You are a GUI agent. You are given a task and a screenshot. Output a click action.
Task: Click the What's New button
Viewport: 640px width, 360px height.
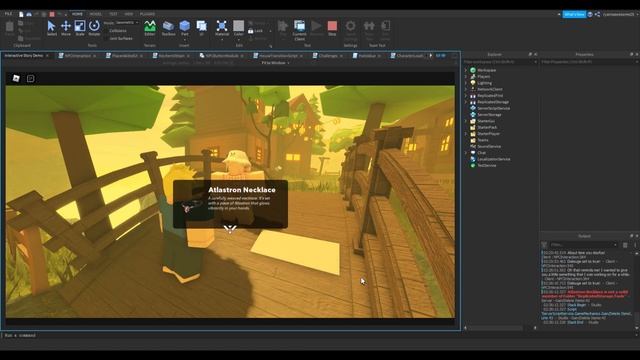[x=574, y=14]
